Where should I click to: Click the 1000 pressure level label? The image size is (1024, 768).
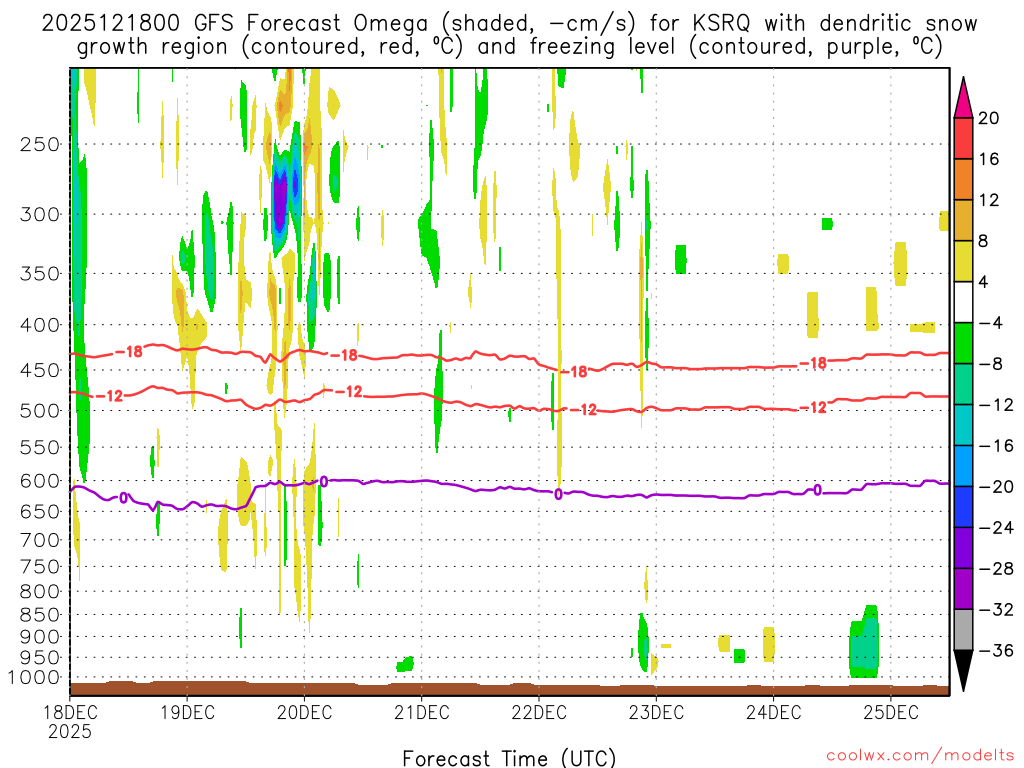34,678
